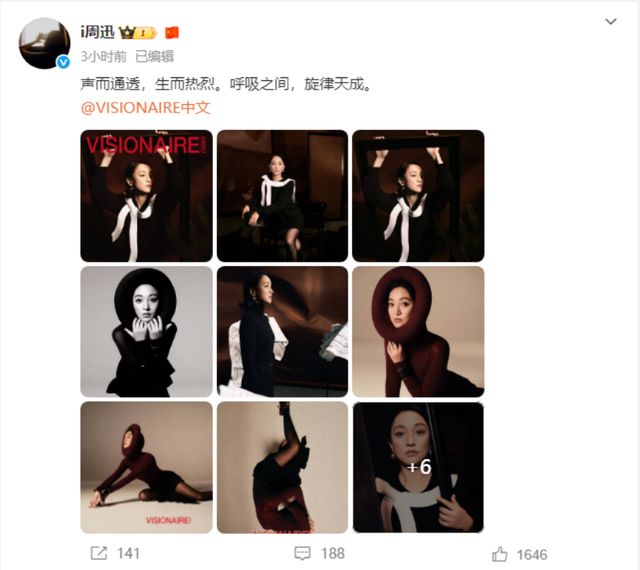Click the blue verified badge on avatar

click(x=63, y=62)
